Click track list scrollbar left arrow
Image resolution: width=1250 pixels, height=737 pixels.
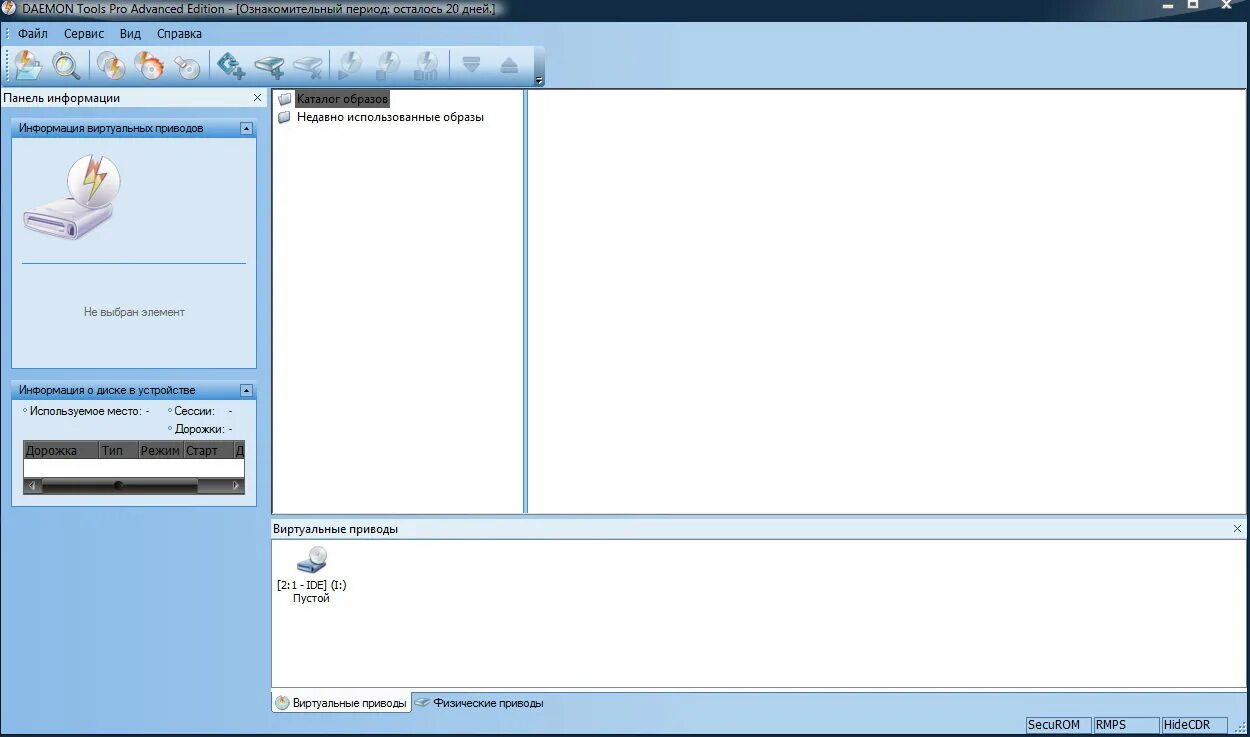pyautogui.click(x=32, y=486)
